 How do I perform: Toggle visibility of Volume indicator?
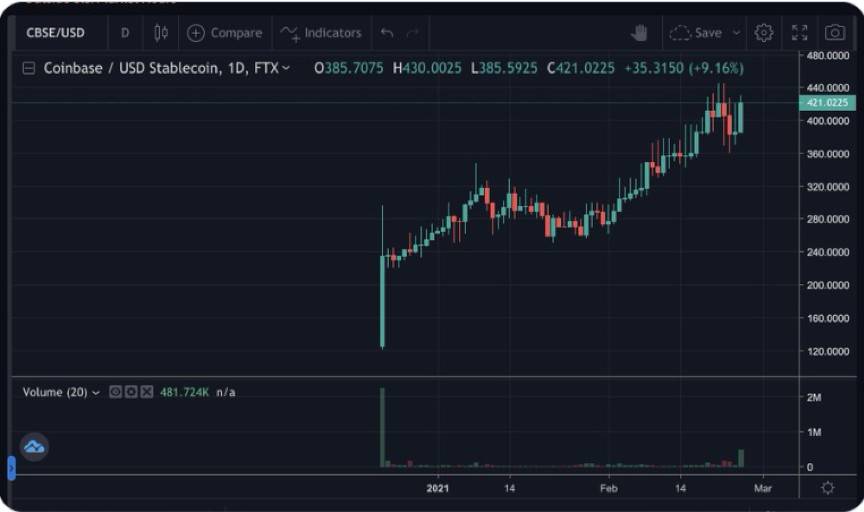point(115,392)
